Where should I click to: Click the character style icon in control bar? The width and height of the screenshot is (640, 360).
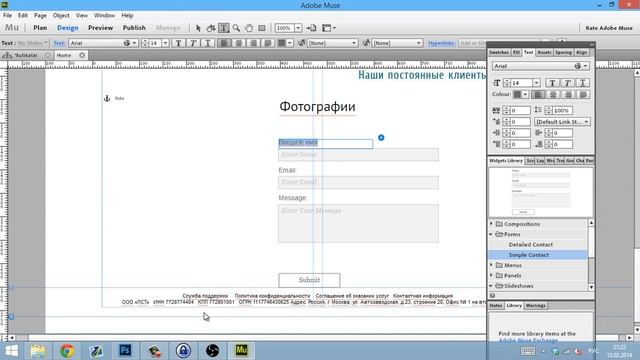tap(366, 43)
